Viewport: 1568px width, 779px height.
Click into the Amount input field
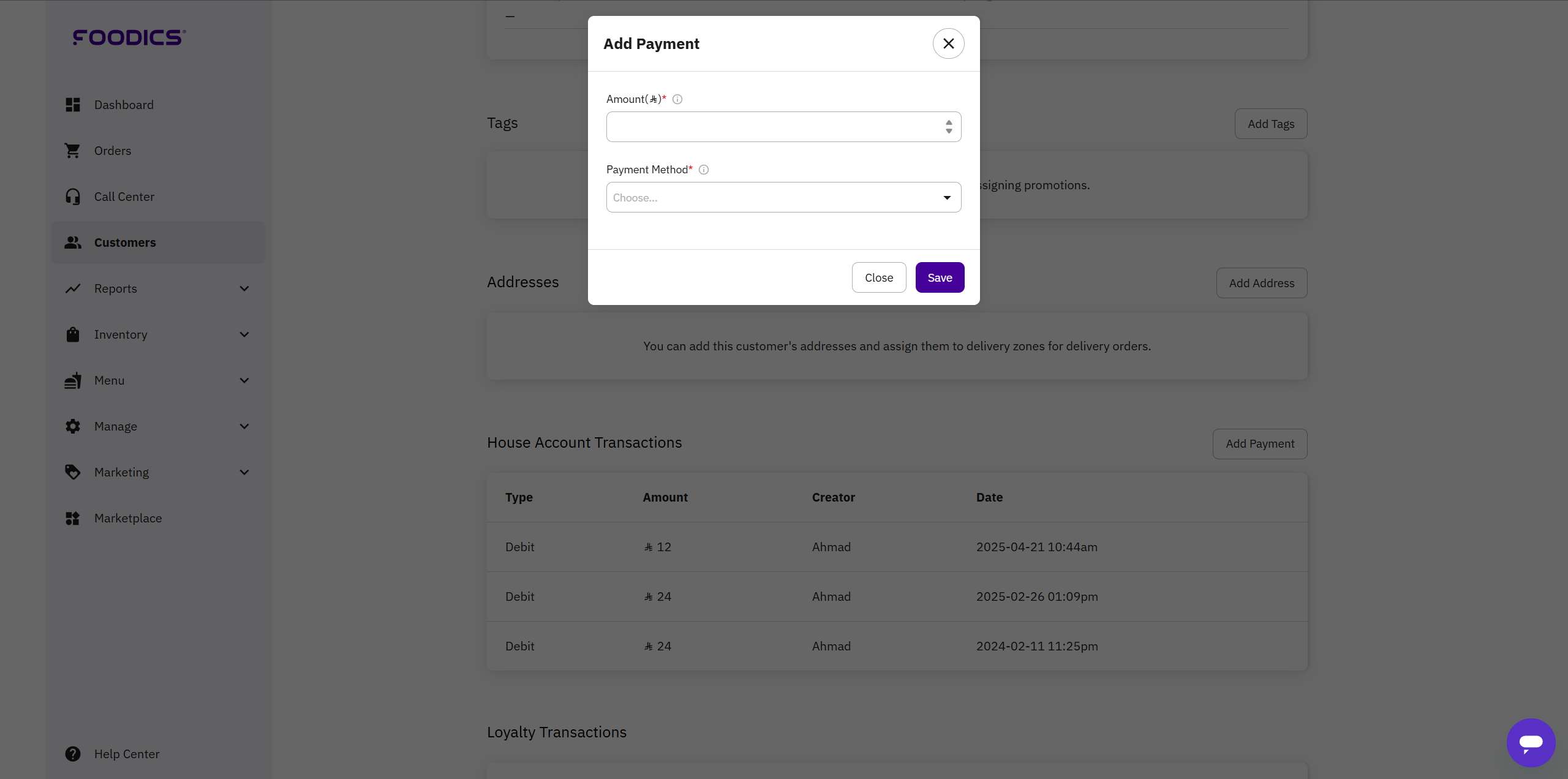(775, 127)
